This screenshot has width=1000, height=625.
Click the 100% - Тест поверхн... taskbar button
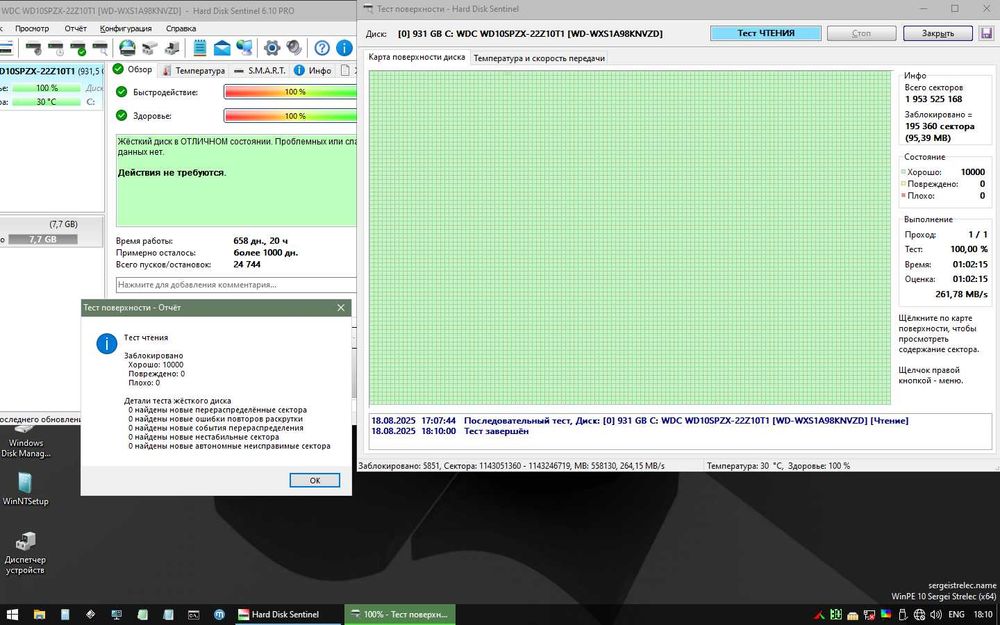[x=400, y=615]
